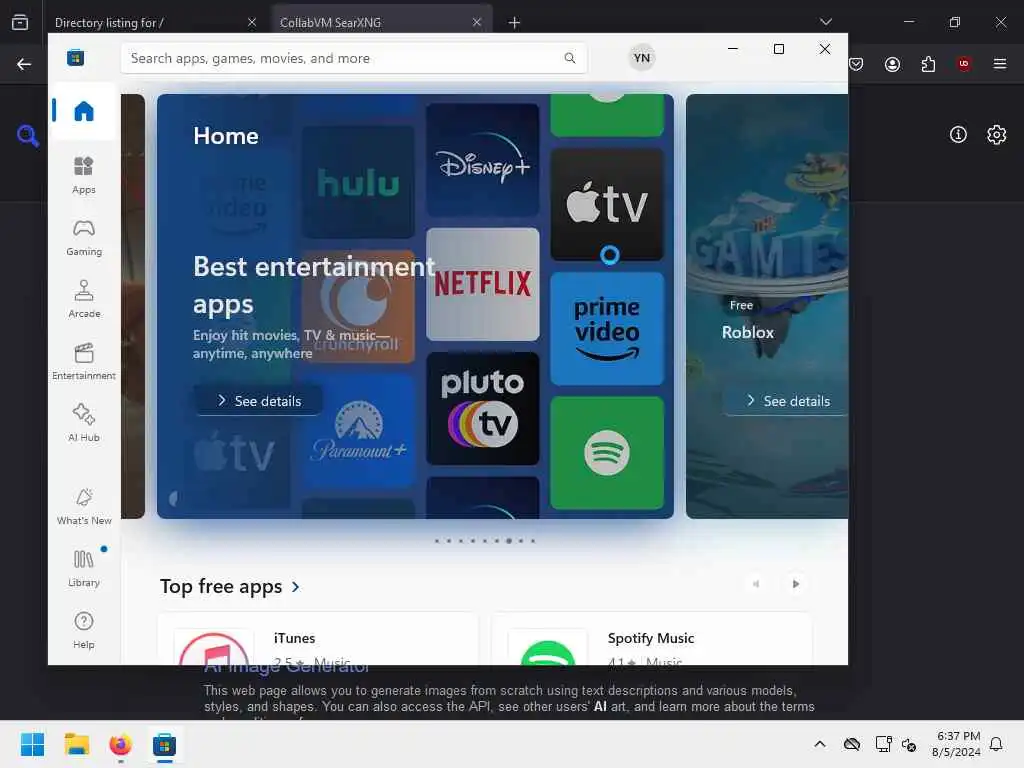The height and width of the screenshot is (768, 1024).
Task: Show What's New in sidebar
Action: [x=84, y=506]
